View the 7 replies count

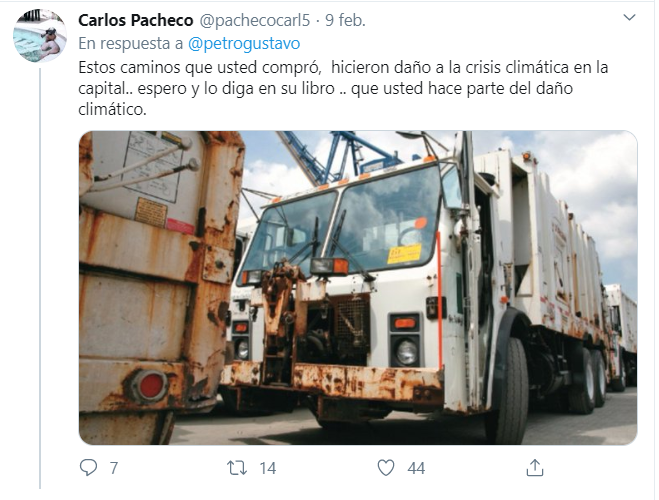113,468
